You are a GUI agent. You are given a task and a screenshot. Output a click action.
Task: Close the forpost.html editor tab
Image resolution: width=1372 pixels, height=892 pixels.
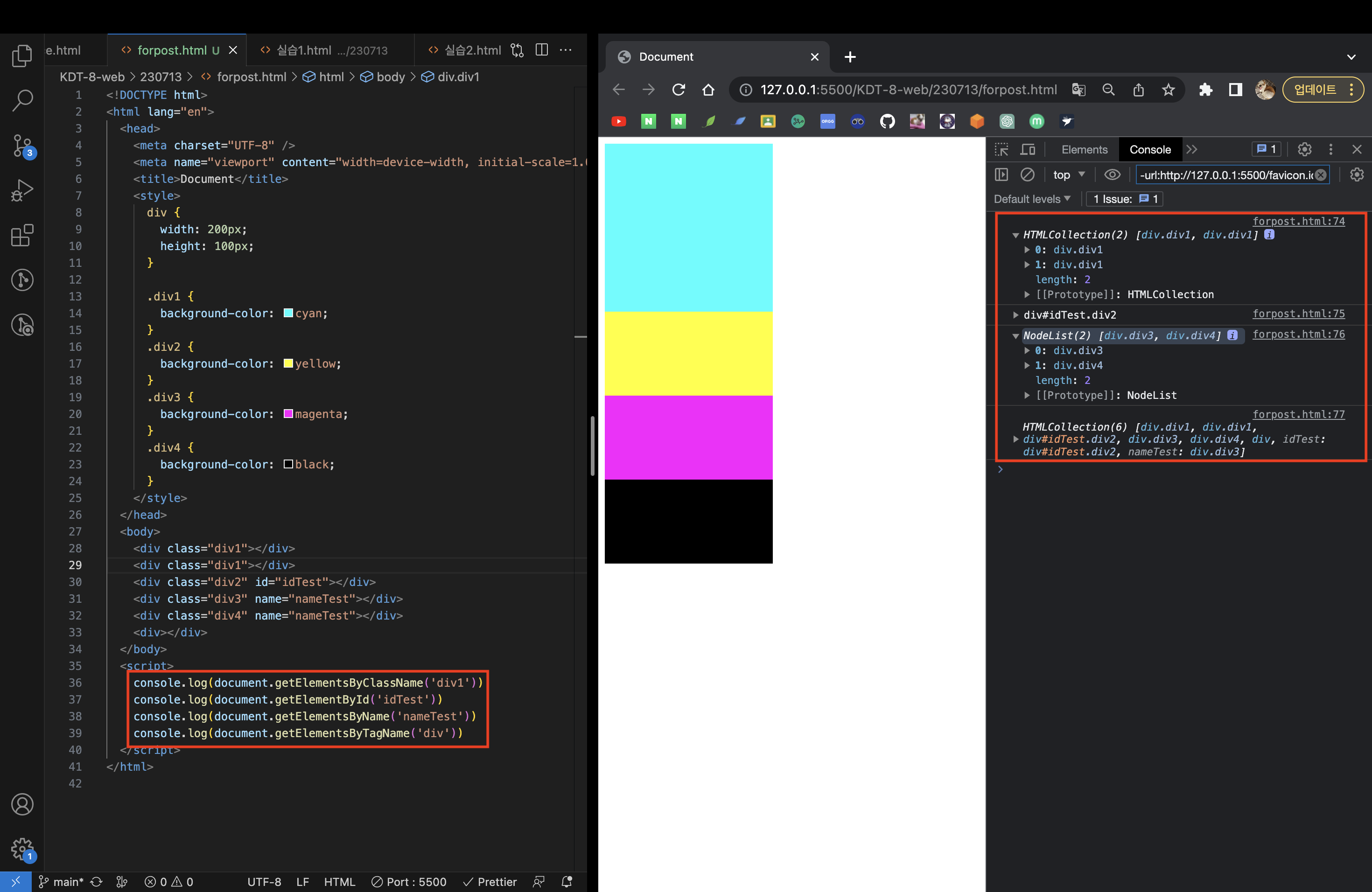233,50
